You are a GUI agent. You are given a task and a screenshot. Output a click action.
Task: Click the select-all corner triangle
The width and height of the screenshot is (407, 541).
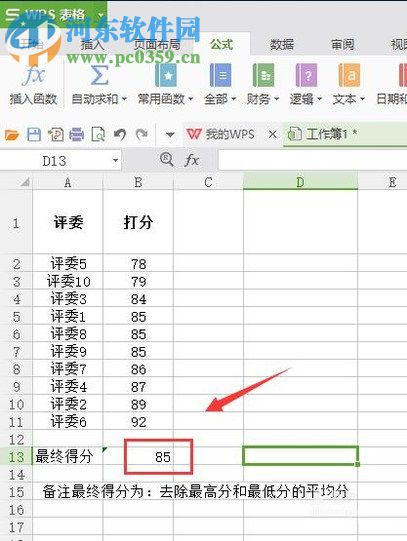coord(25,182)
